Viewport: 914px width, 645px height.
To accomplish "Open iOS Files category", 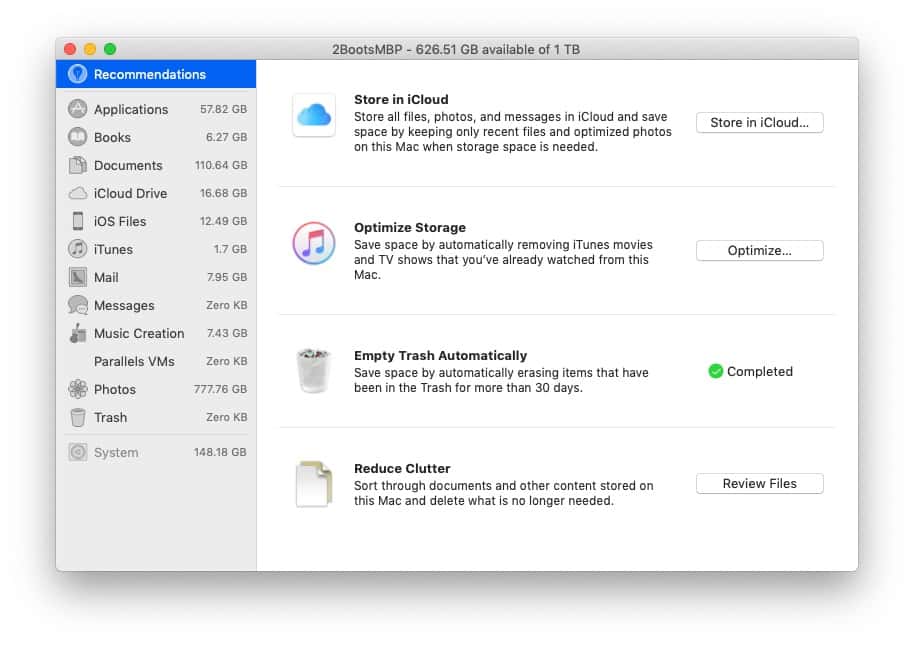I will click(x=120, y=221).
